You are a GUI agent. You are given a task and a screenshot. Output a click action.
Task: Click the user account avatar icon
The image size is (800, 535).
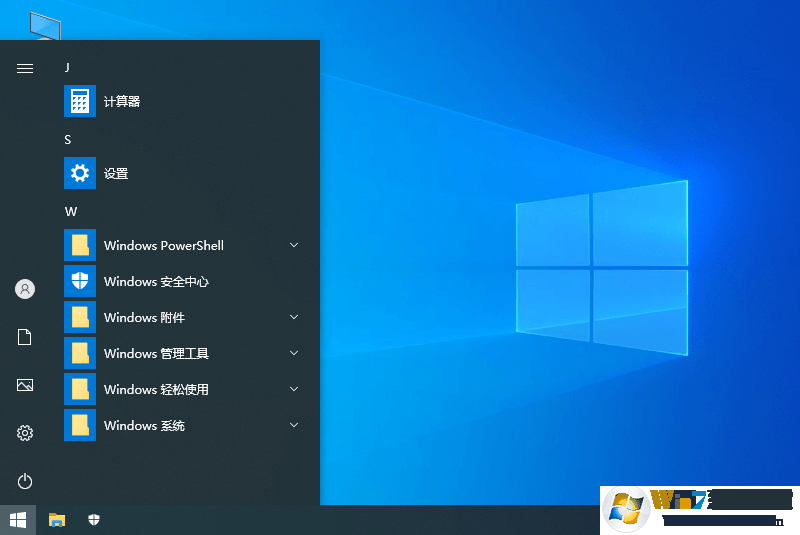coord(25,289)
